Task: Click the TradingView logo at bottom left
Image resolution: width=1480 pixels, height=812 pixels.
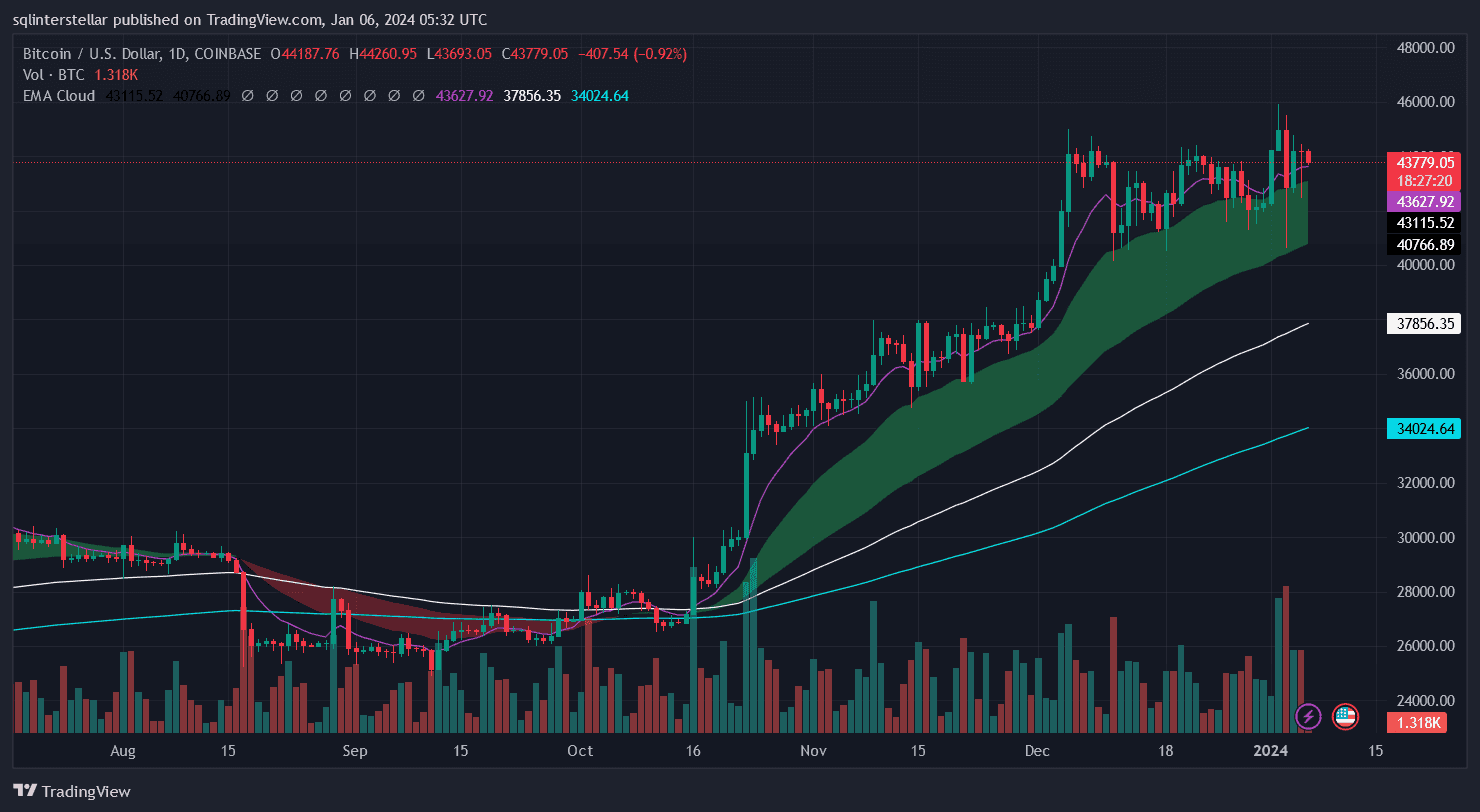Action: (x=72, y=791)
